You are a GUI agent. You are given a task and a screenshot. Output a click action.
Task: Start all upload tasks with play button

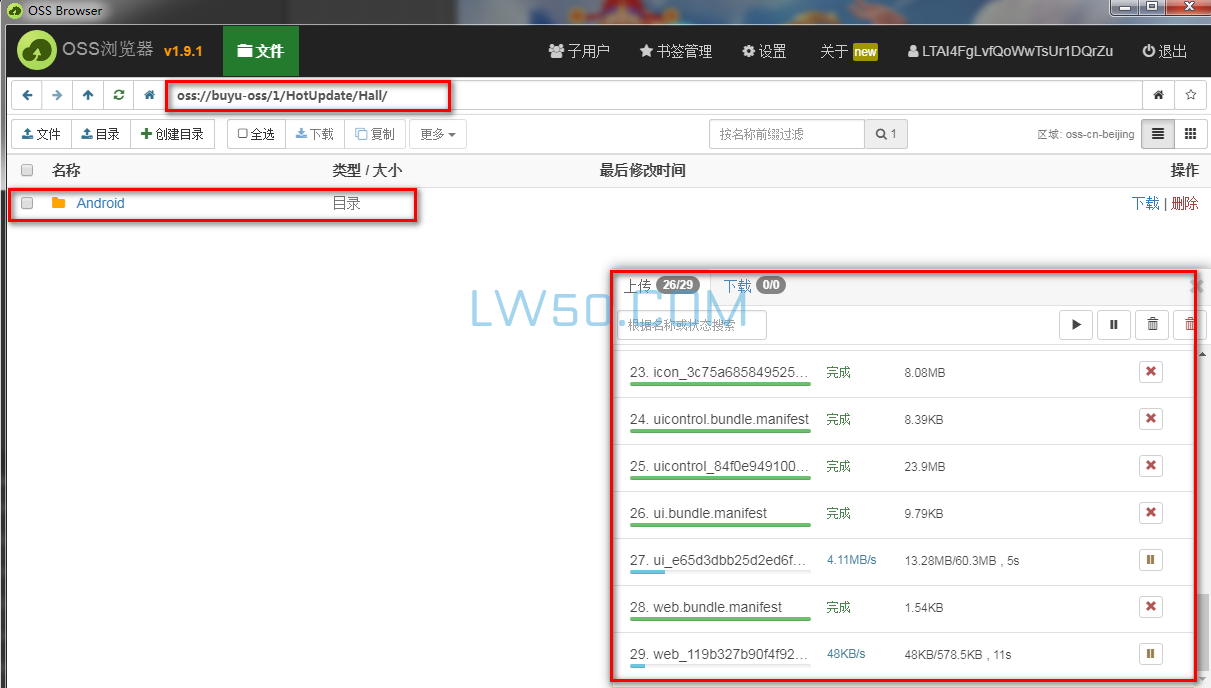point(1076,324)
